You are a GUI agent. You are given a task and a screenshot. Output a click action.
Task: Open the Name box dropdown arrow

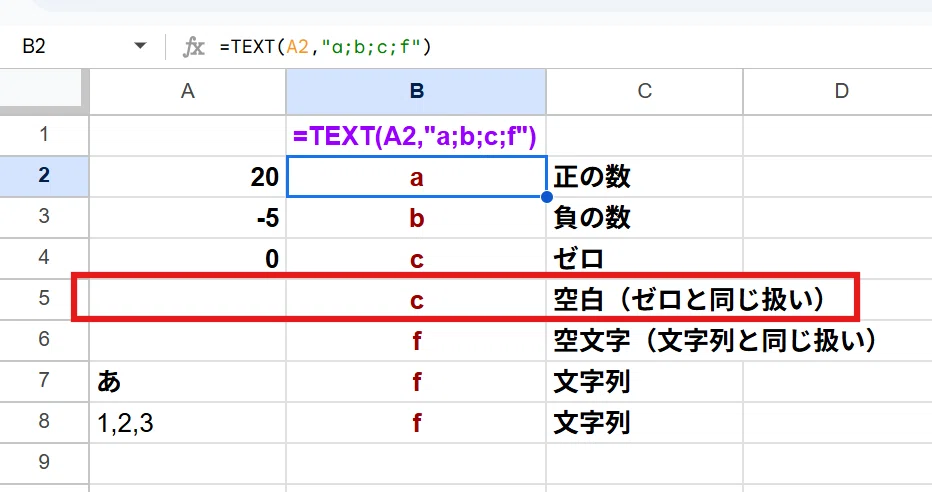pyautogui.click(x=140, y=46)
